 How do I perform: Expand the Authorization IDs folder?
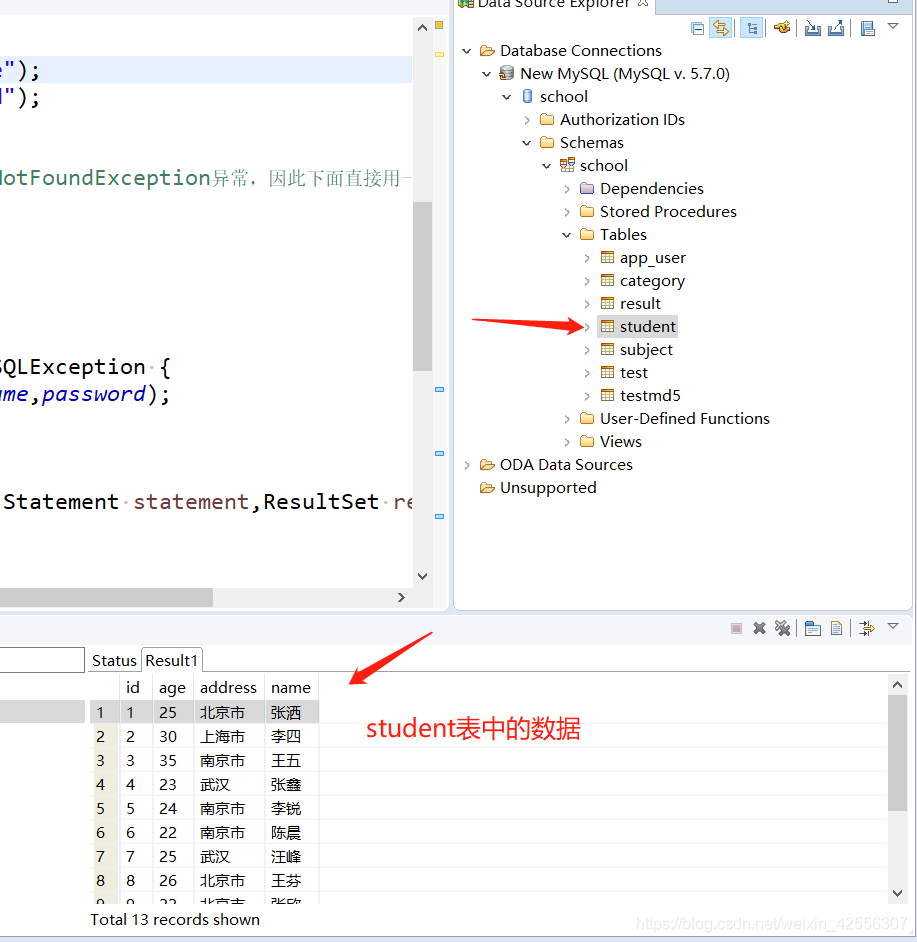coord(527,120)
